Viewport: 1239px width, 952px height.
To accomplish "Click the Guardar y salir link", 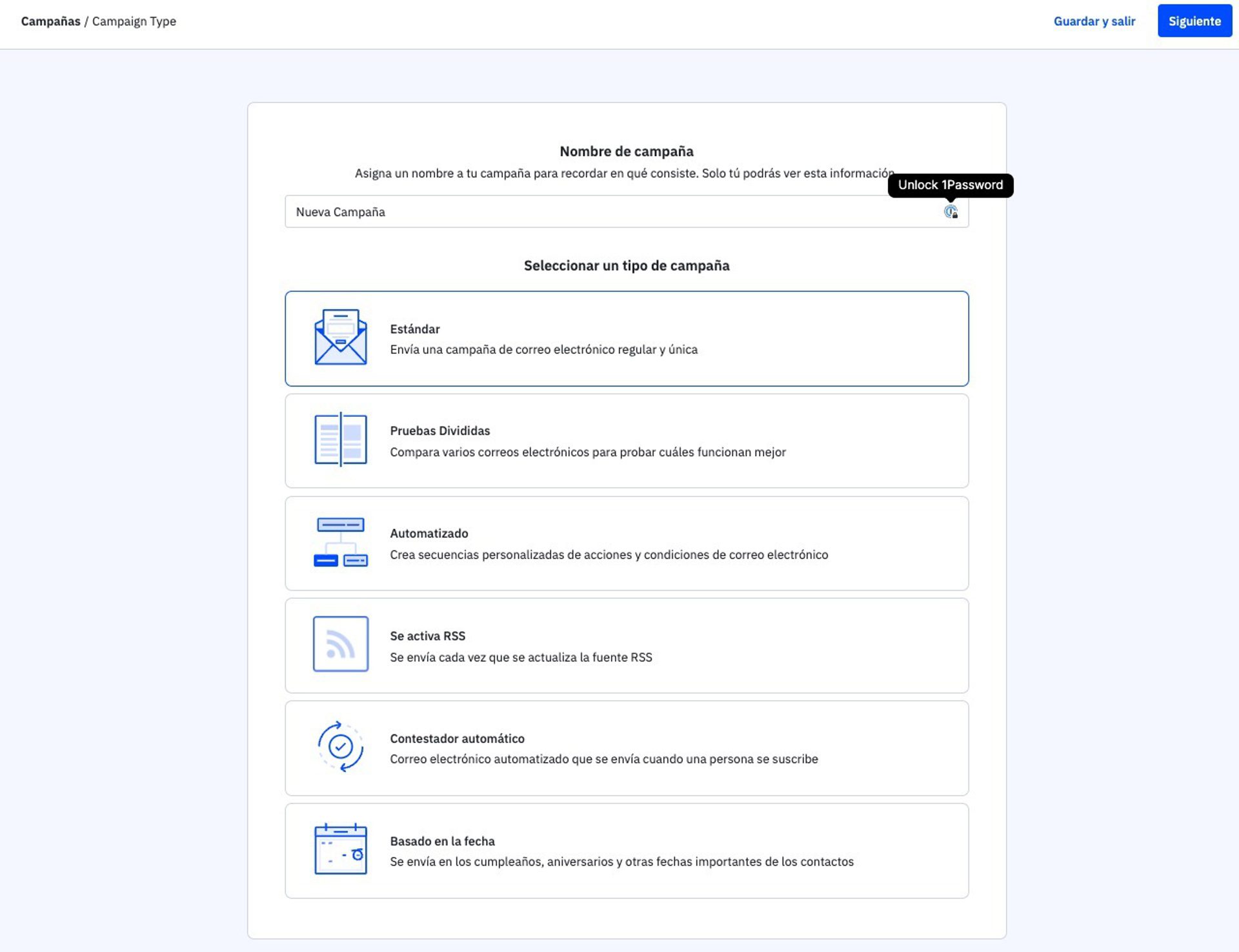I will tap(1094, 21).
